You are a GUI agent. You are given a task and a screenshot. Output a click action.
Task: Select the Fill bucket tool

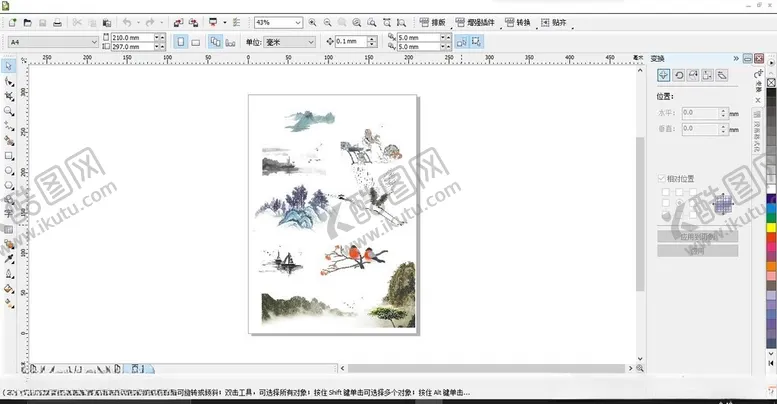[x=9, y=289]
